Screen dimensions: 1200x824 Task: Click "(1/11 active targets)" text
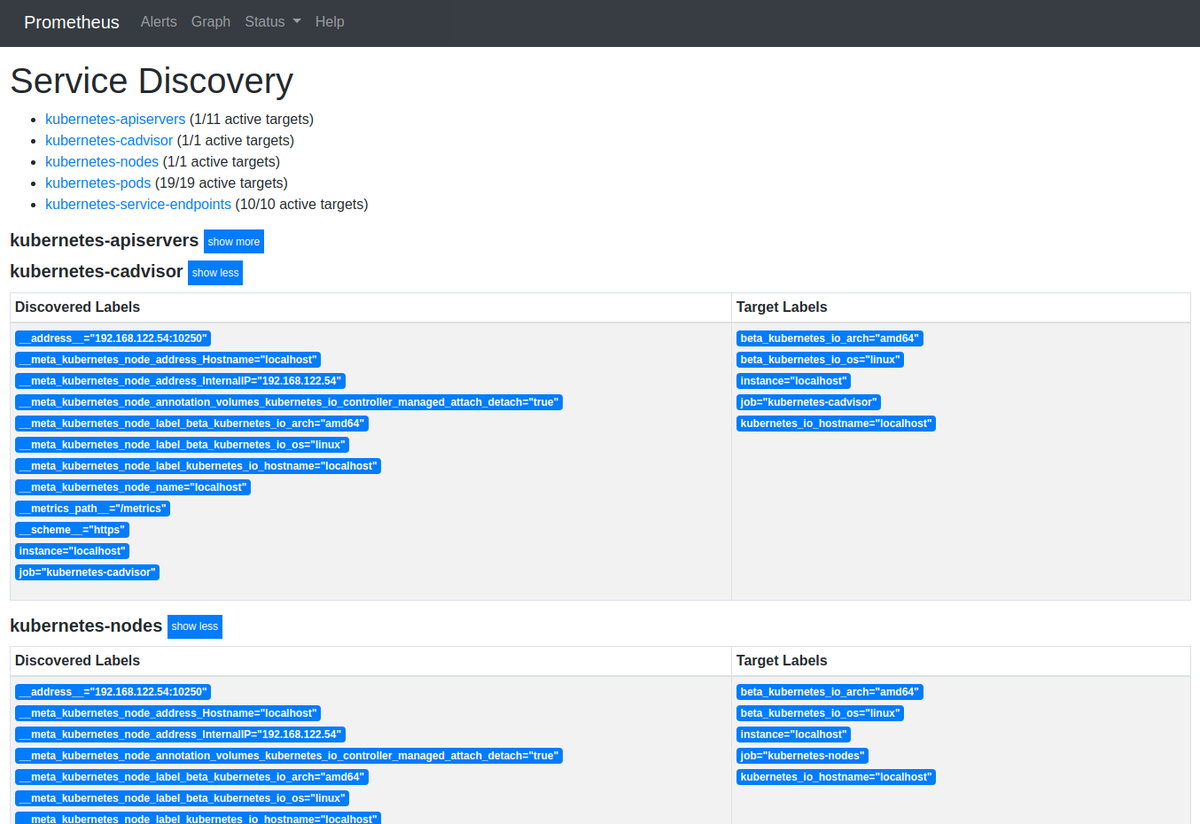(252, 119)
